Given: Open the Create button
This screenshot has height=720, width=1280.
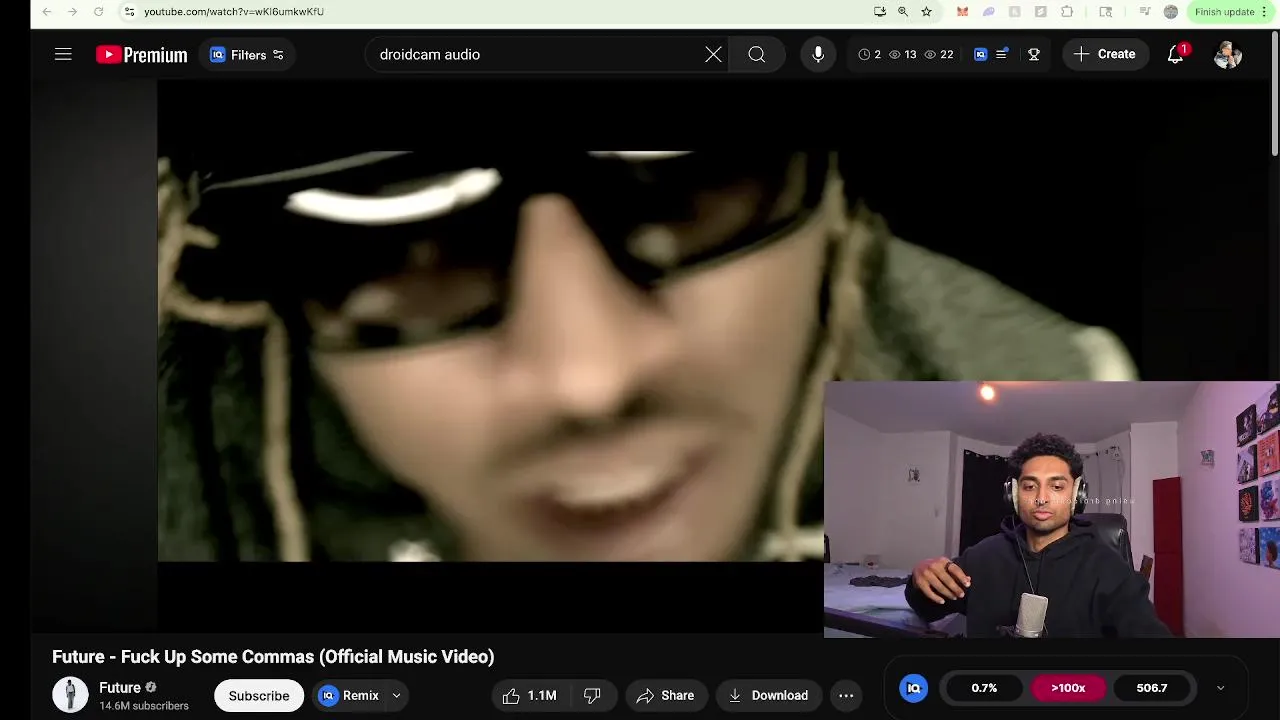Looking at the screenshot, I should click(x=1105, y=54).
